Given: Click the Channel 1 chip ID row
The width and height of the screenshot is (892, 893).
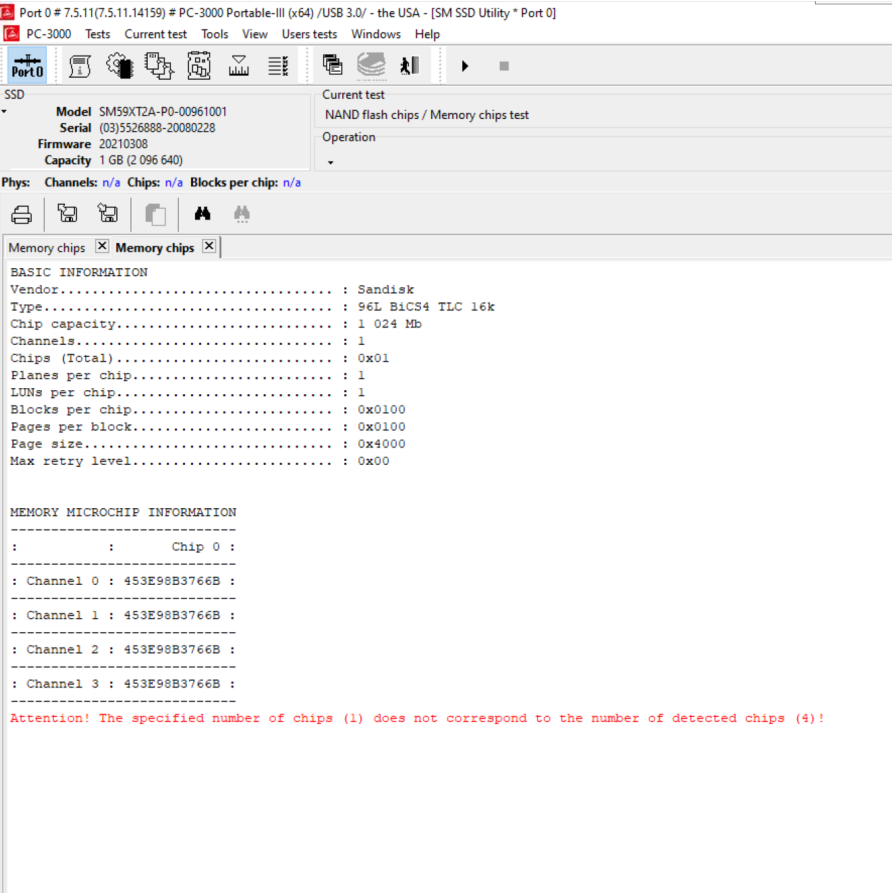Looking at the screenshot, I should click(x=123, y=615).
